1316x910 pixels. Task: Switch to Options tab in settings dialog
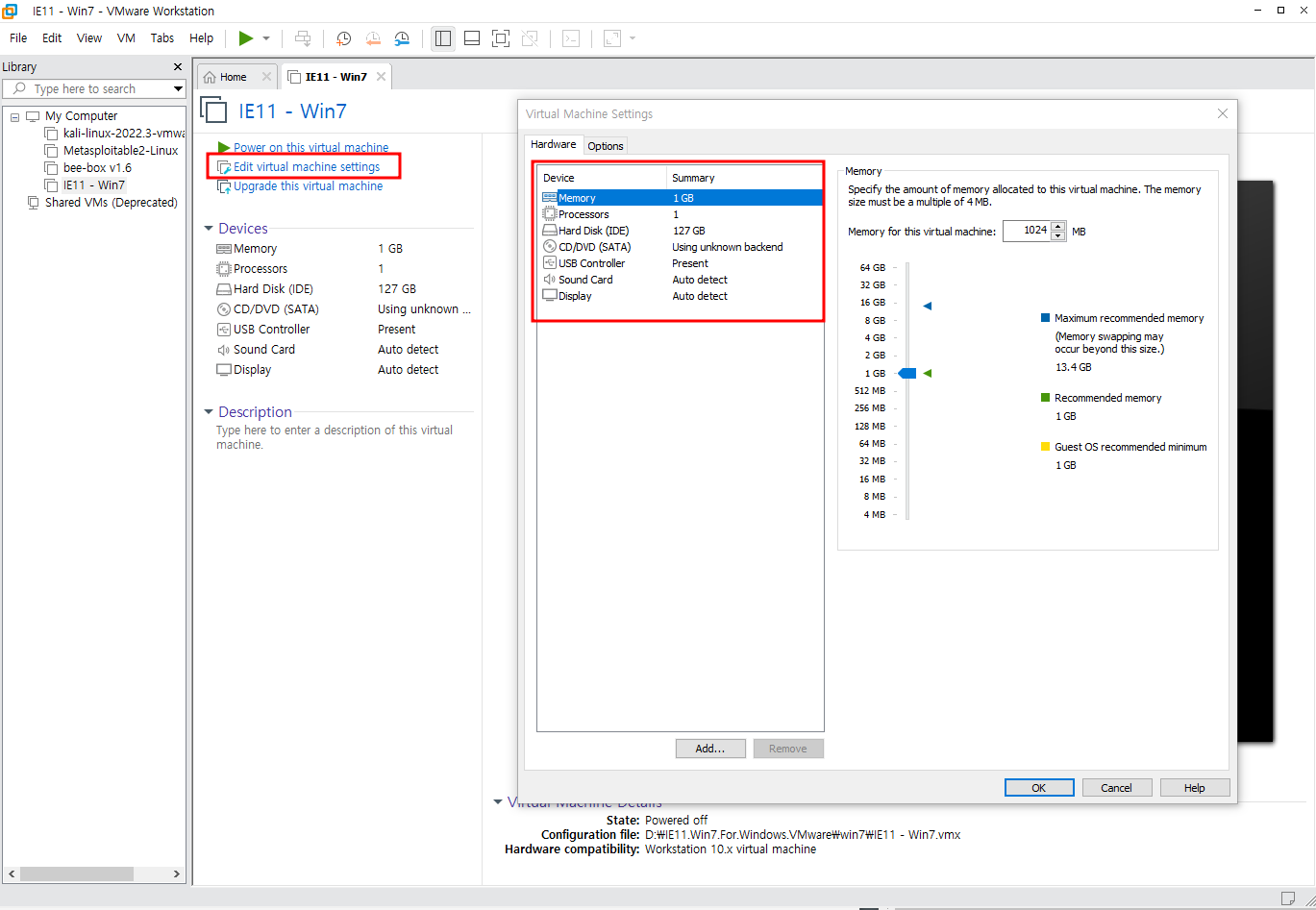coord(606,146)
